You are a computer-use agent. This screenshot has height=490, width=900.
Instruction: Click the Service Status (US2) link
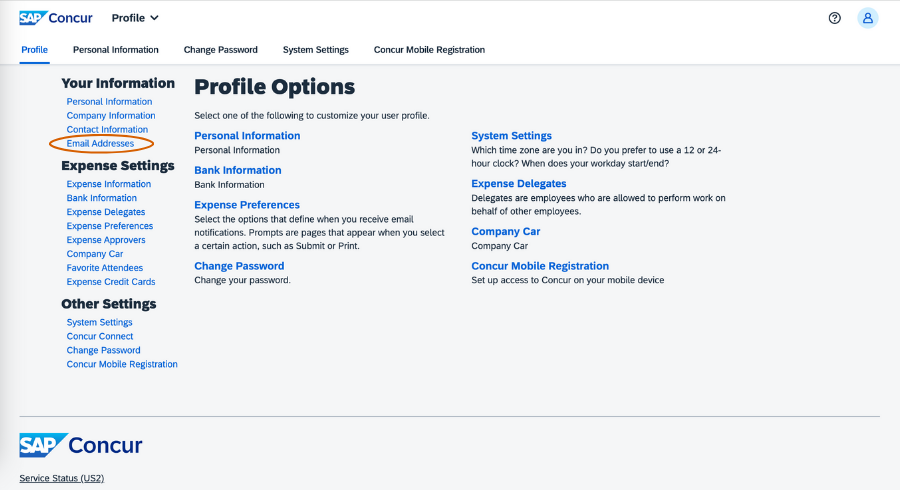point(62,478)
